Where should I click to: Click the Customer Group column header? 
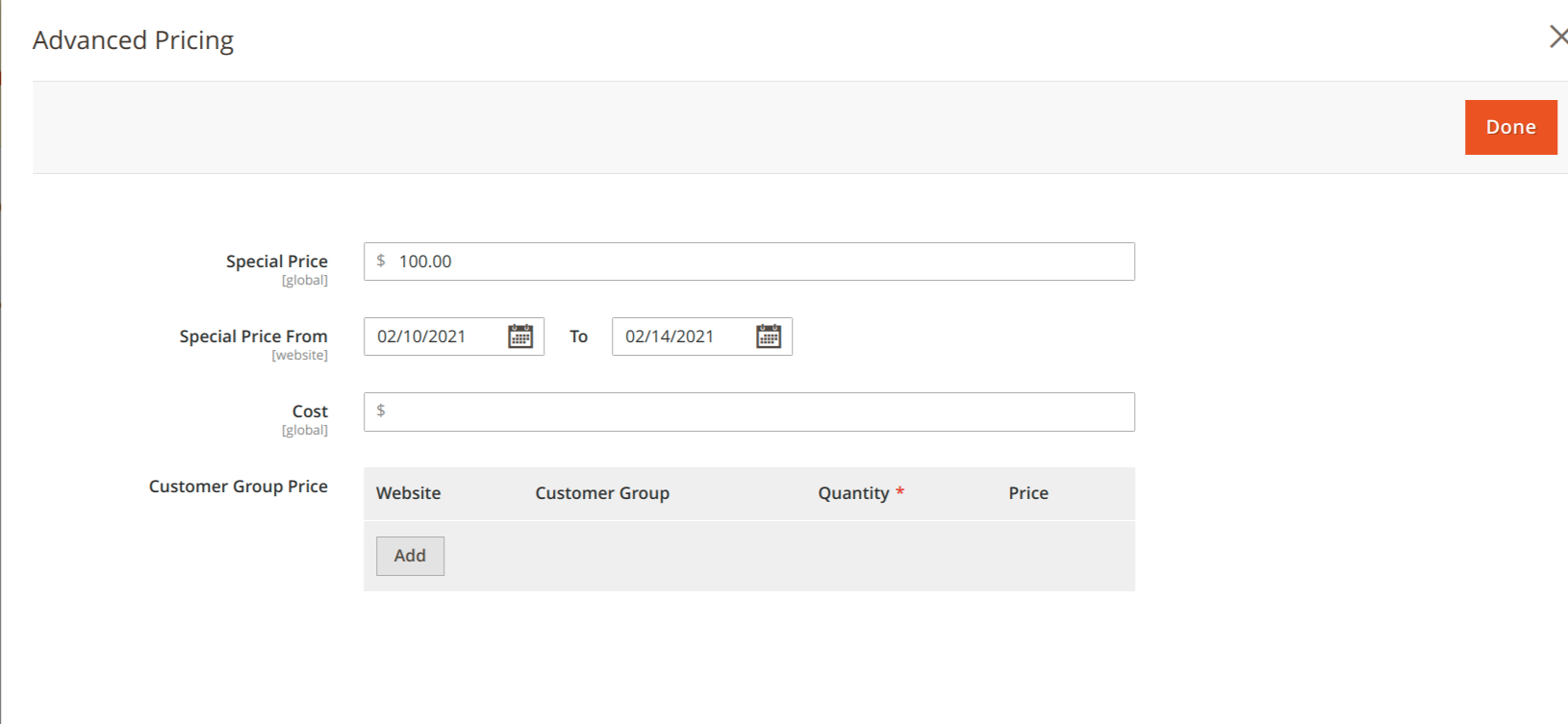[602, 493]
